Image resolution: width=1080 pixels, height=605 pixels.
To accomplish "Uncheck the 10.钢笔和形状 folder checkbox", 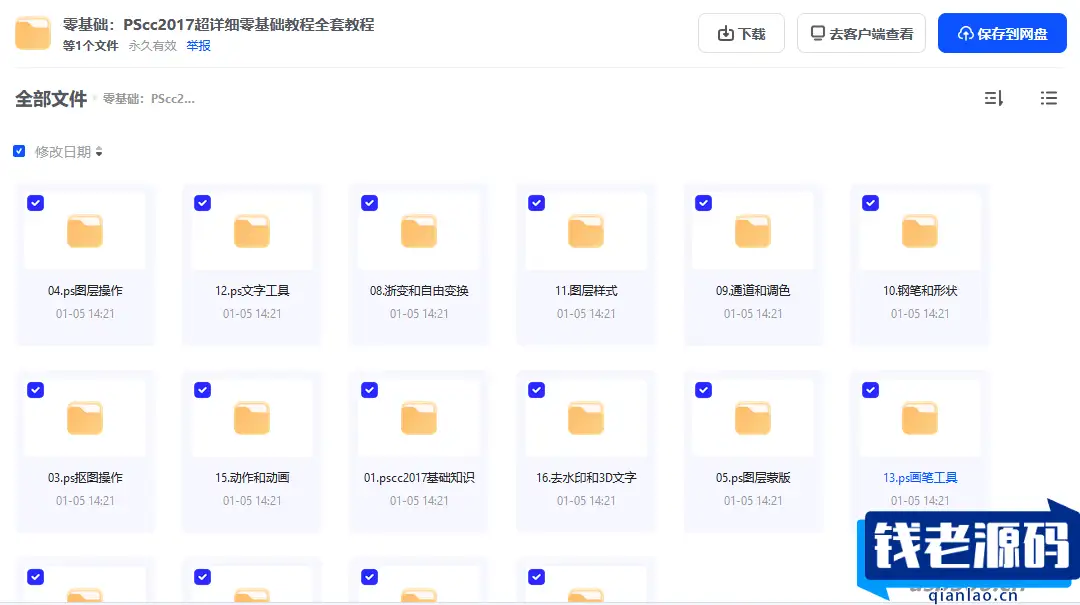I will point(871,203).
